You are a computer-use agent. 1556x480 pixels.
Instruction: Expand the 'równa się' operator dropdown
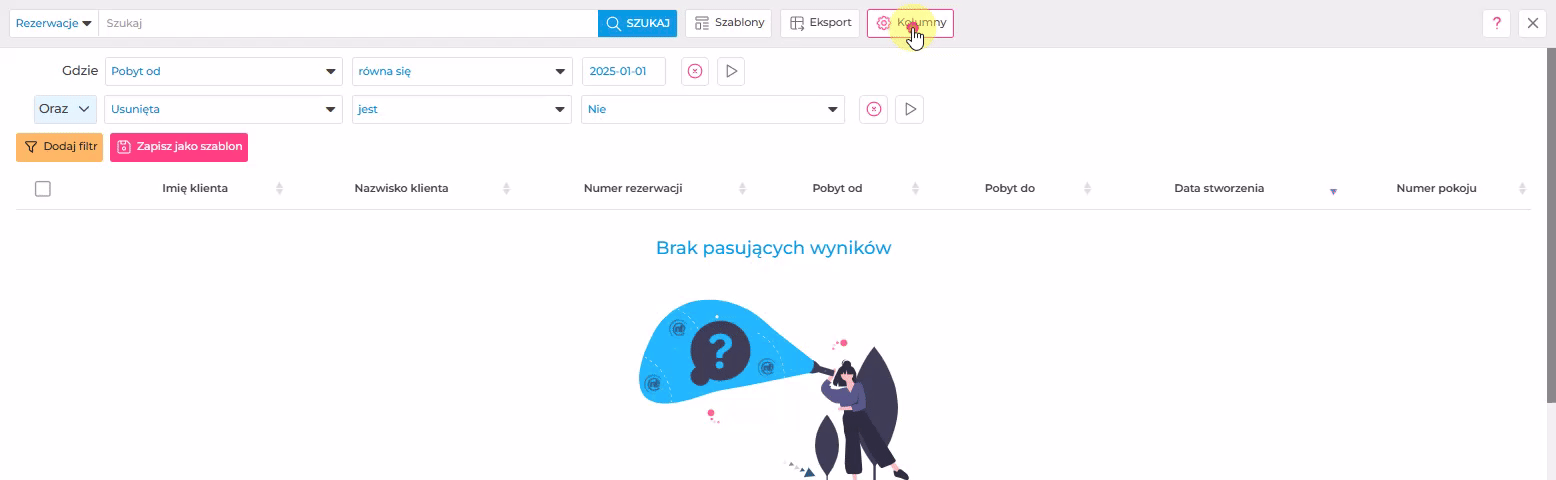(461, 72)
